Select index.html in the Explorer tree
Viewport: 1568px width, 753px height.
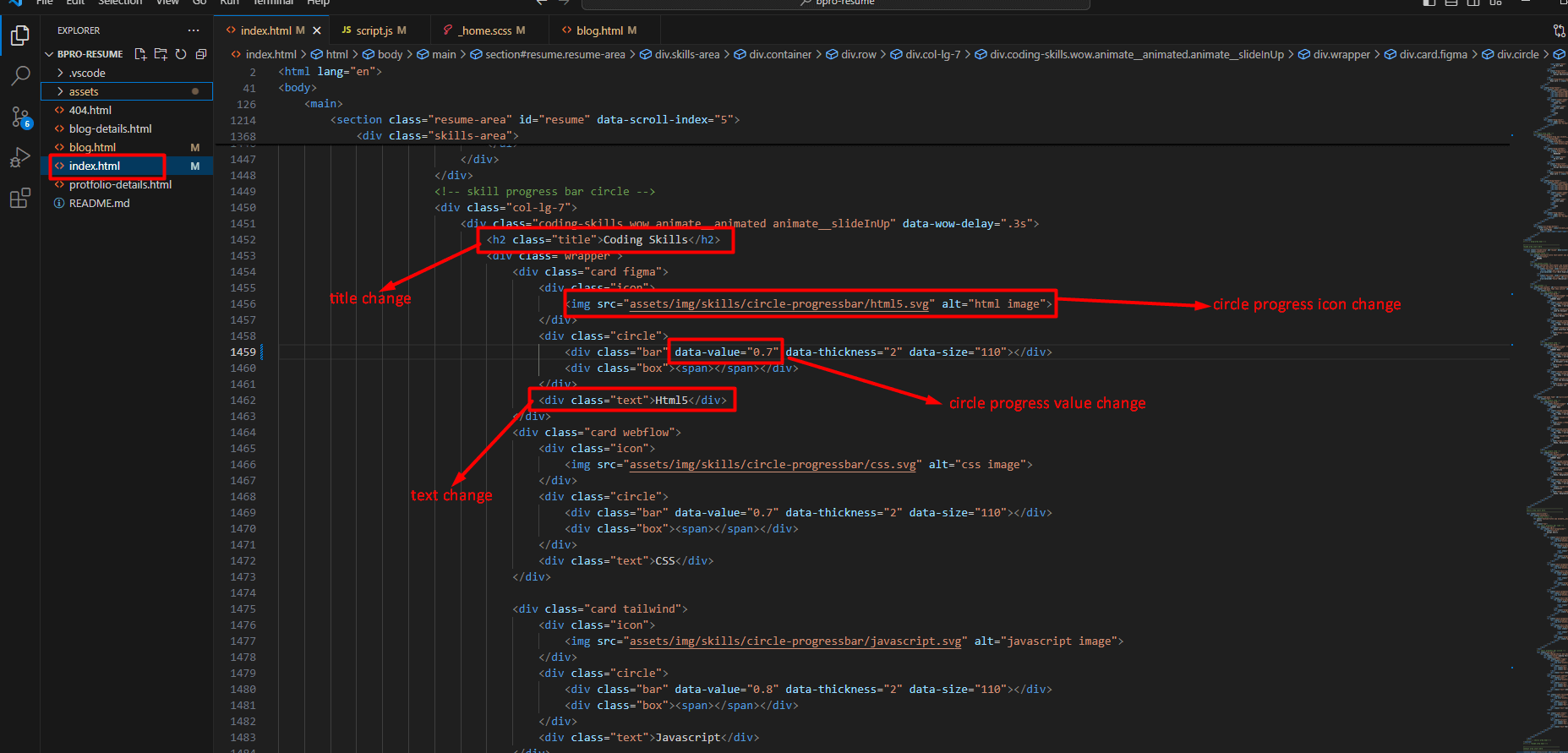[x=127, y=166]
